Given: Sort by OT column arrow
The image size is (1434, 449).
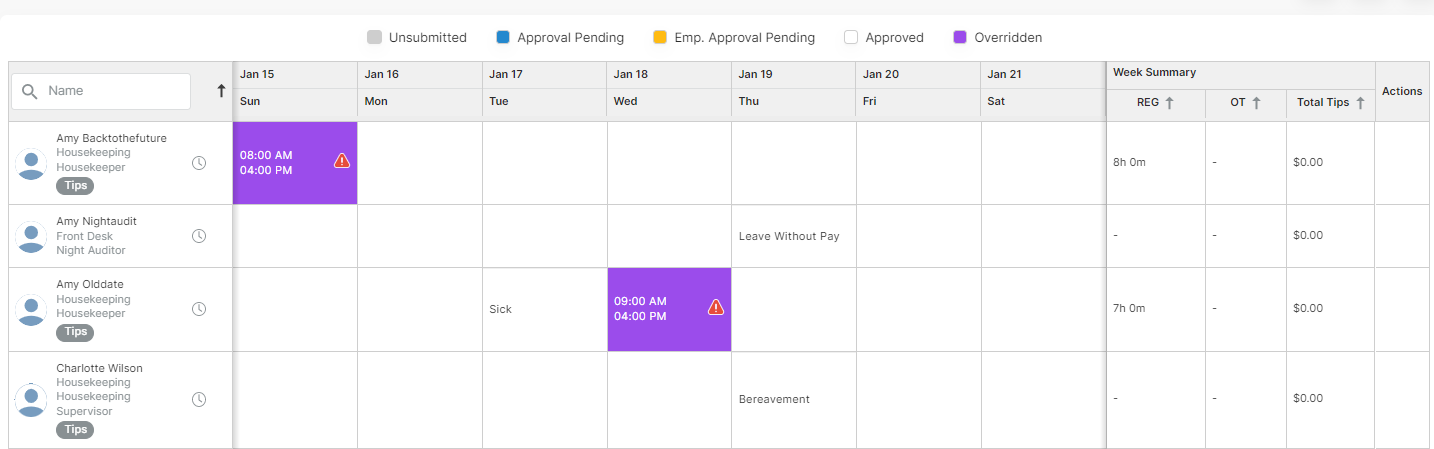Looking at the screenshot, I should (x=1256, y=102).
